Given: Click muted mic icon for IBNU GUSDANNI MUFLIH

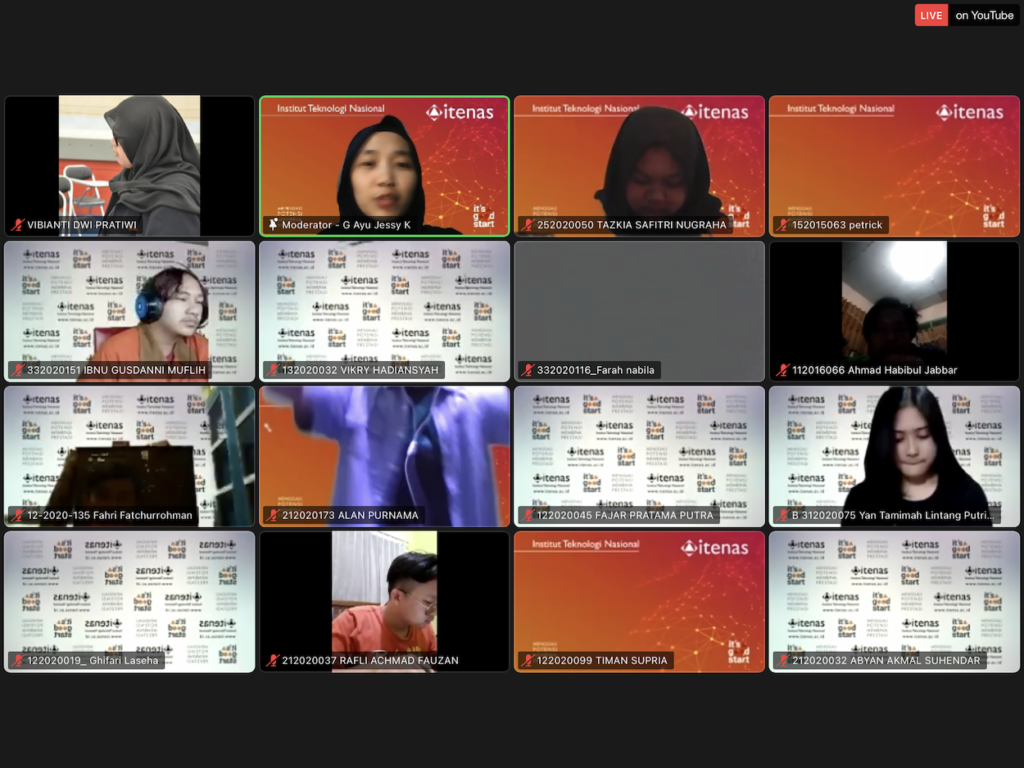Looking at the screenshot, I should [x=17, y=370].
